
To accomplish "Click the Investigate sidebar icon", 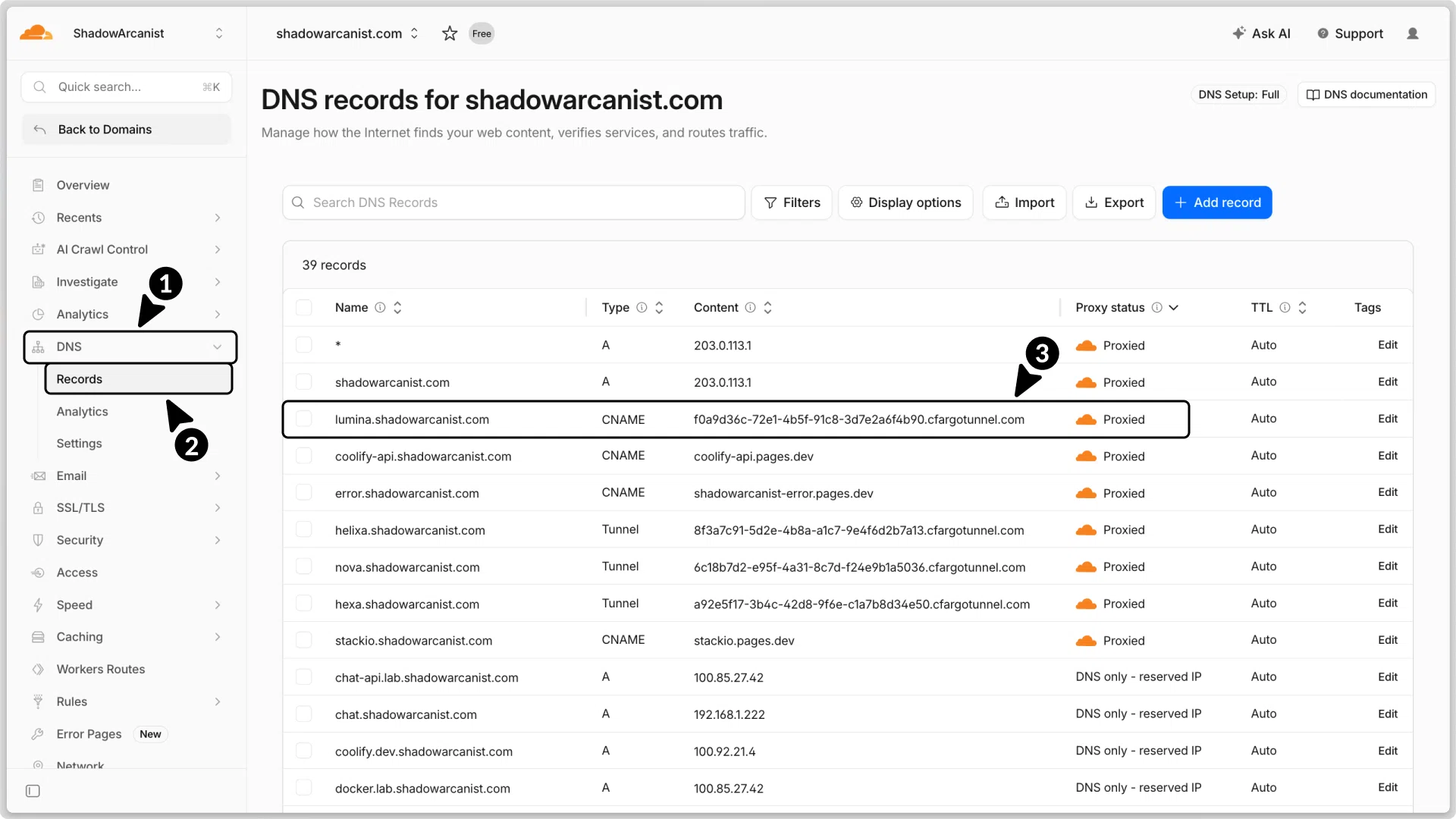I will 38,282.
